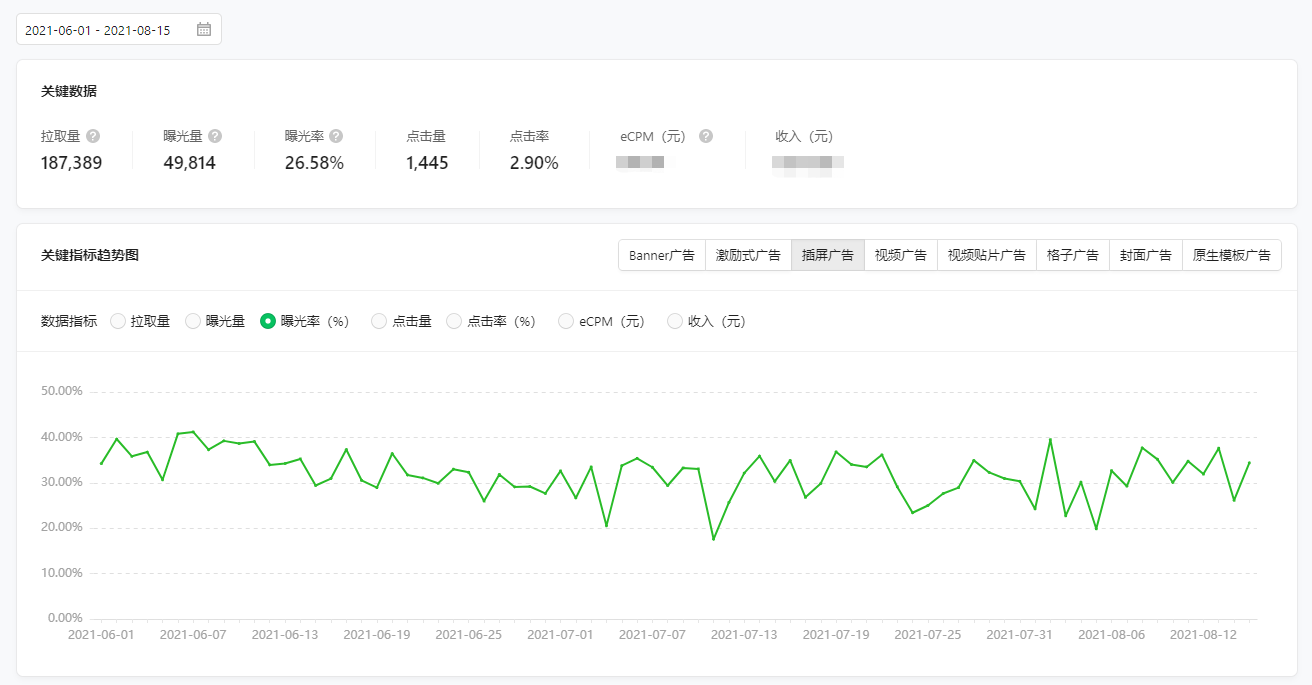The height and width of the screenshot is (685, 1312).
Task: Click the lowest dip point on the trend line
Action: tap(713, 540)
